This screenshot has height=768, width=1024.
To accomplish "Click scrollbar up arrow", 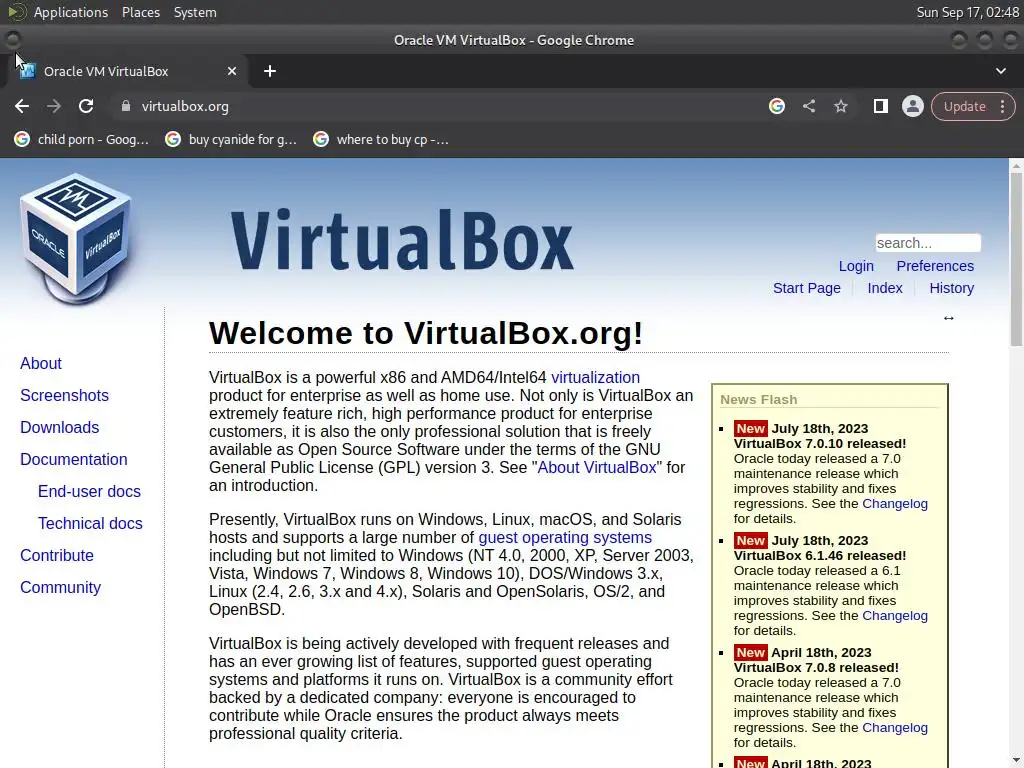I will [x=1016, y=166].
